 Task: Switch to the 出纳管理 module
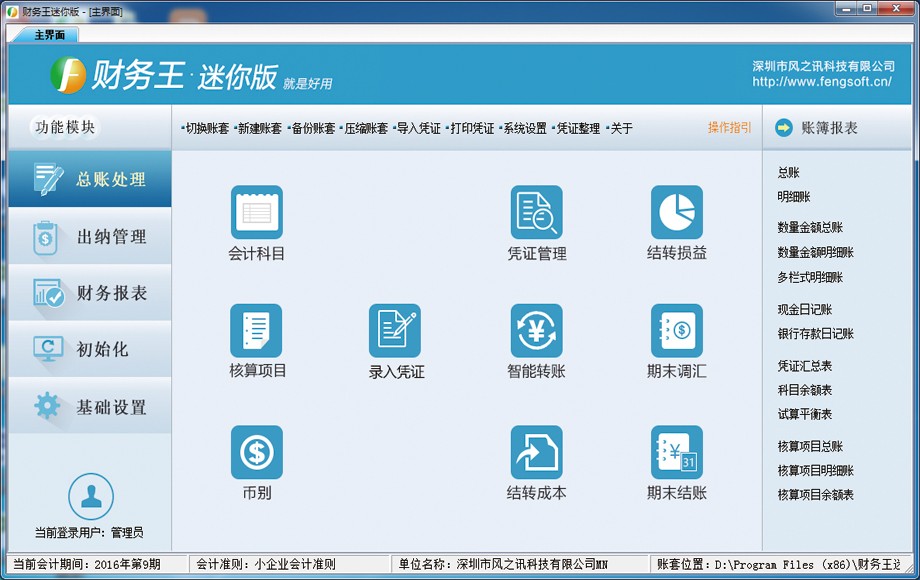[88, 238]
